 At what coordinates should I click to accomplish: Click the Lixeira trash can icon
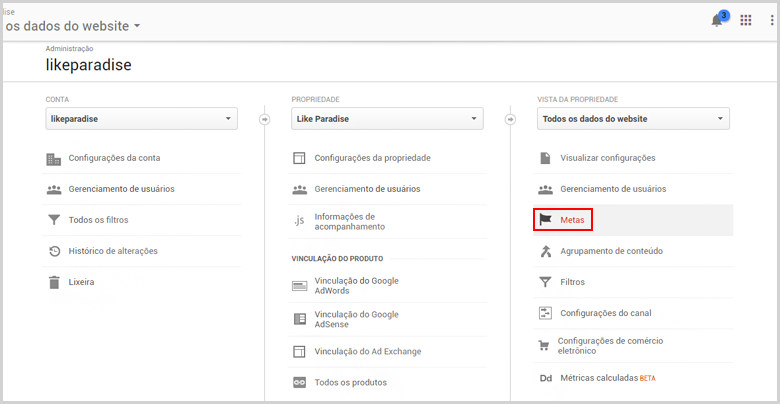[x=54, y=282]
